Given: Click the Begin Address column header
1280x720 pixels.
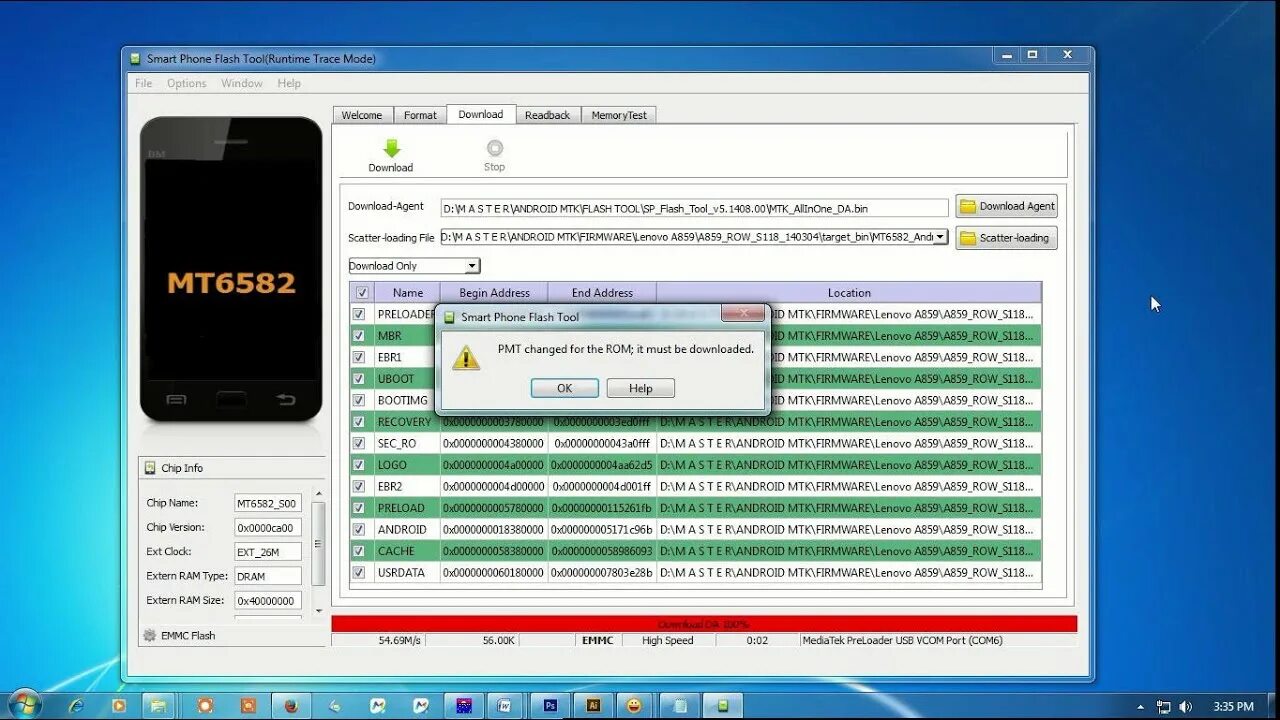Looking at the screenshot, I should click(x=494, y=293).
